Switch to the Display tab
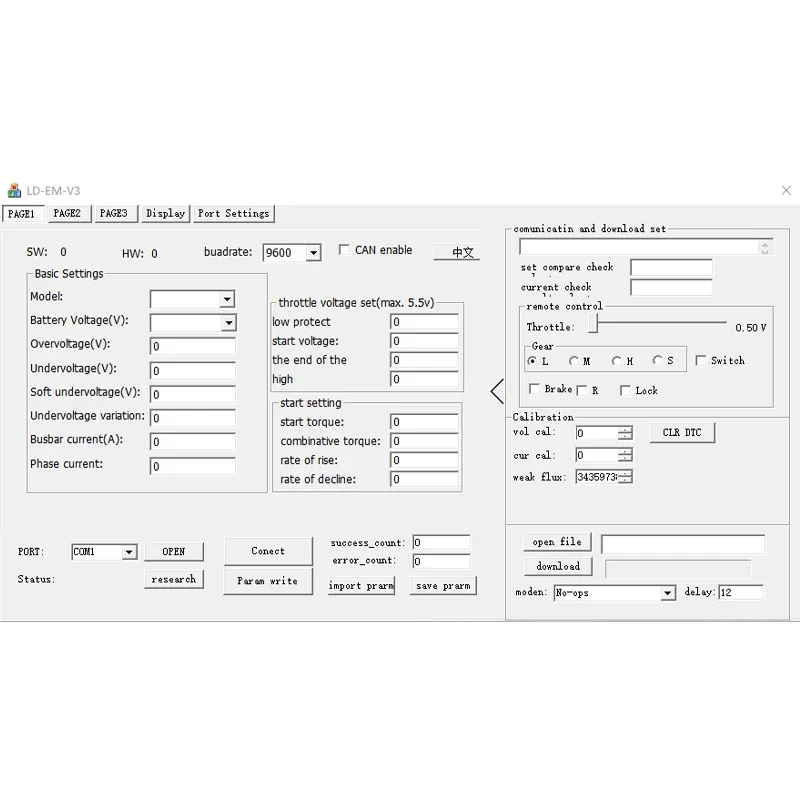The image size is (800, 800). pos(164,213)
